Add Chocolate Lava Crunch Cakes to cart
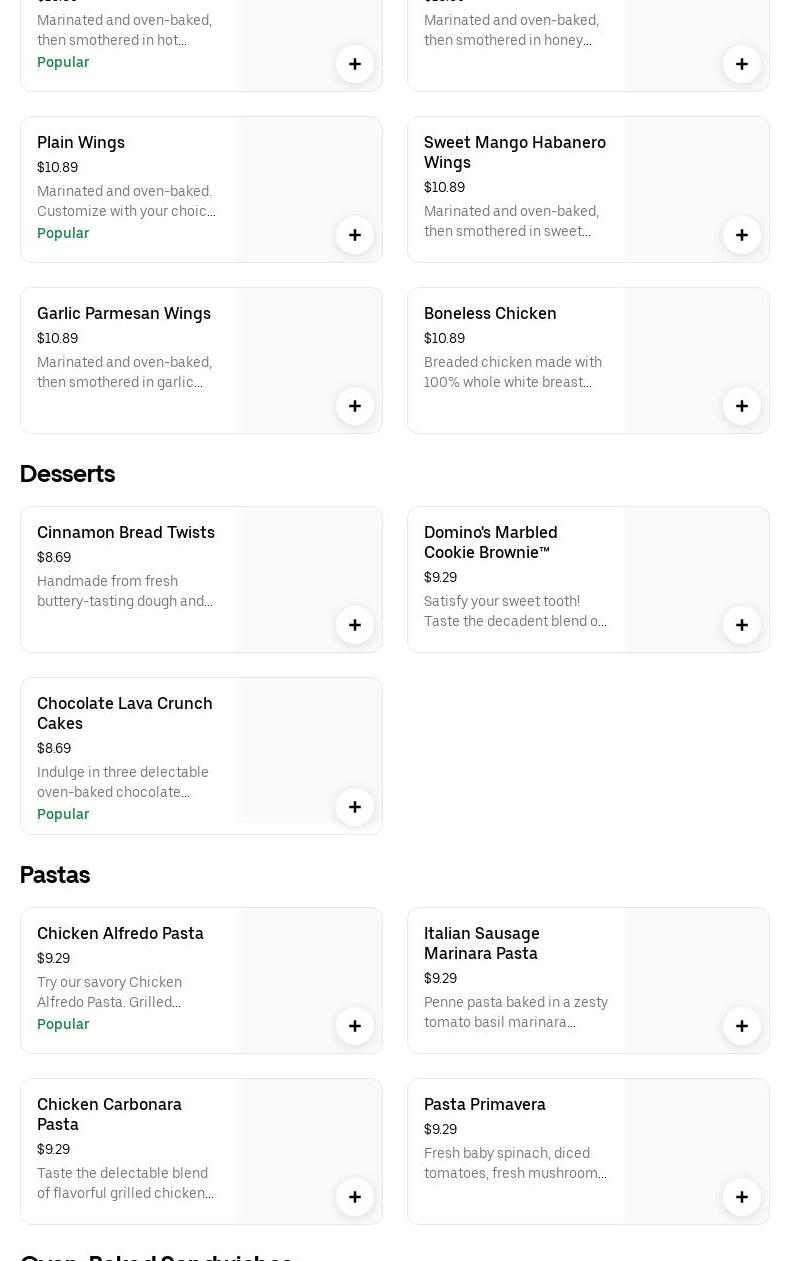 point(355,807)
